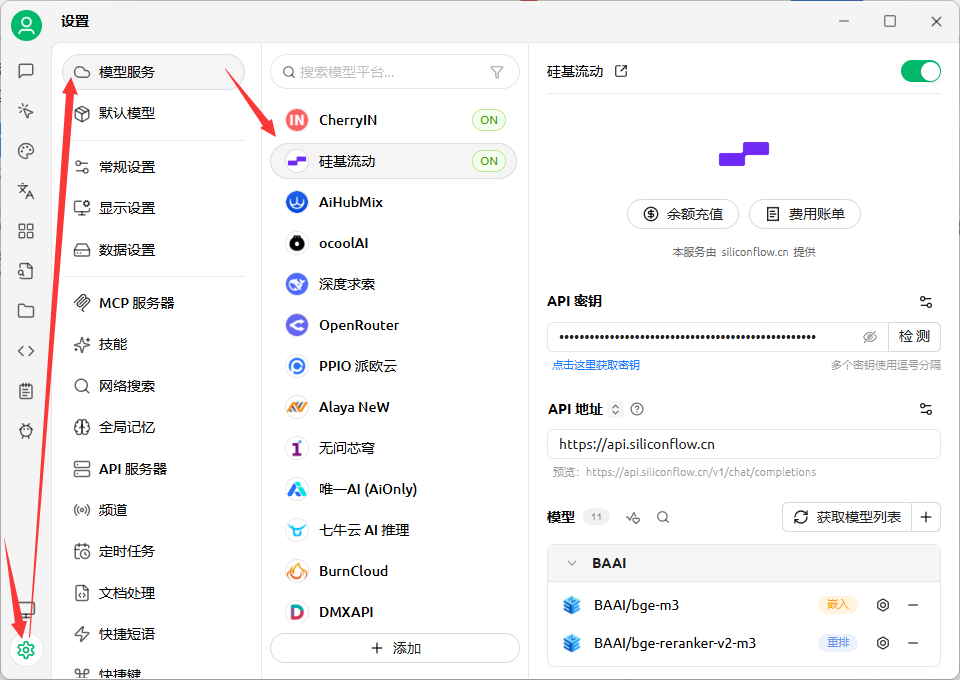Reveal the hidden API key
Image resolution: width=960 pixels, height=680 pixels.
coord(869,337)
